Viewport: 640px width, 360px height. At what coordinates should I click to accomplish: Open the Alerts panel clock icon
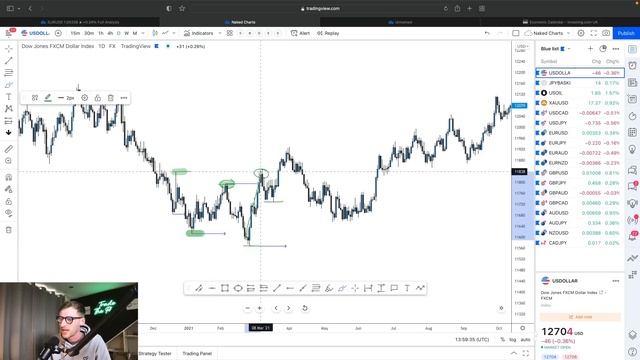pos(632,66)
